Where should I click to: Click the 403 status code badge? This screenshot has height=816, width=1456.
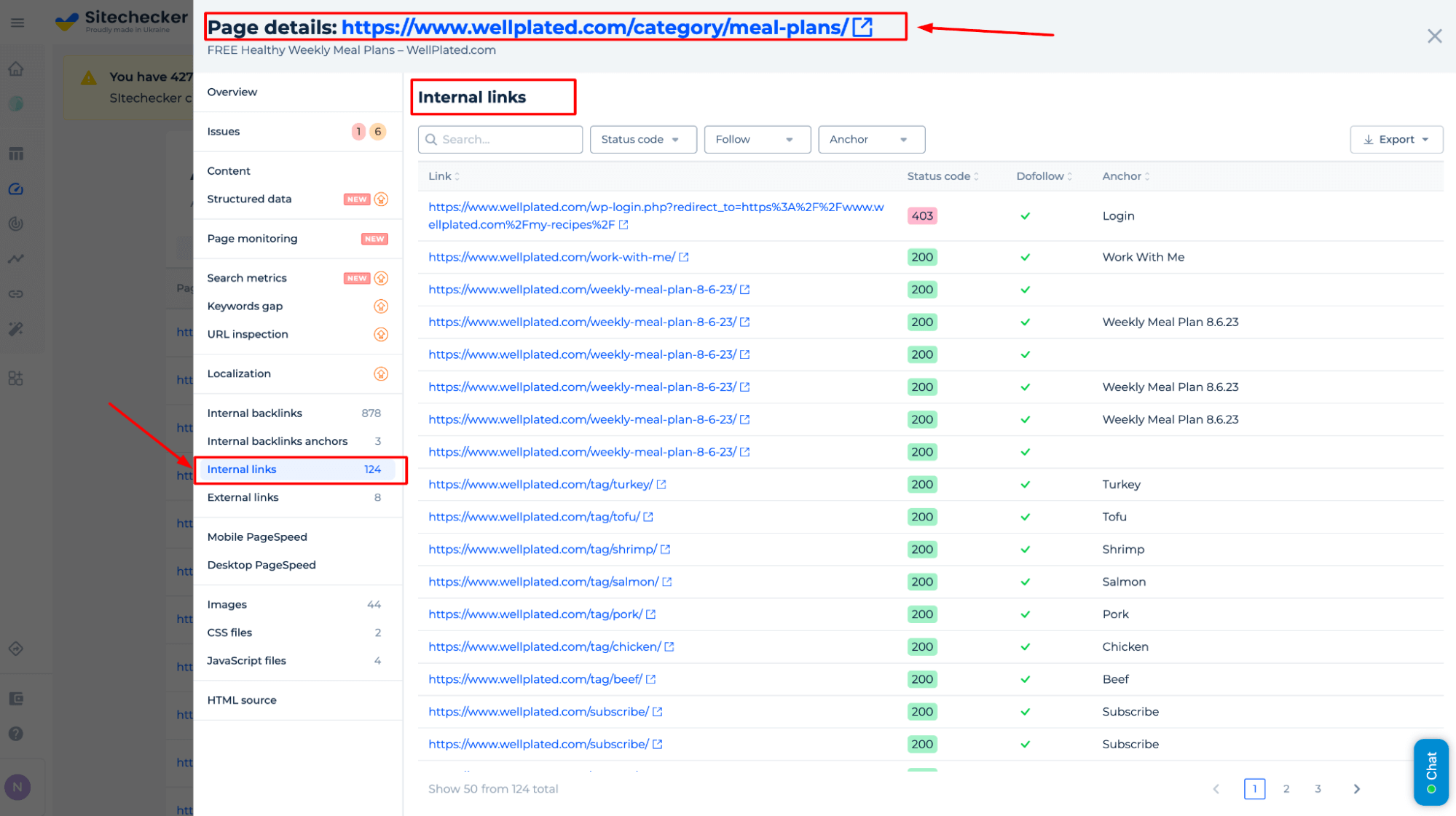coord(922,216)
